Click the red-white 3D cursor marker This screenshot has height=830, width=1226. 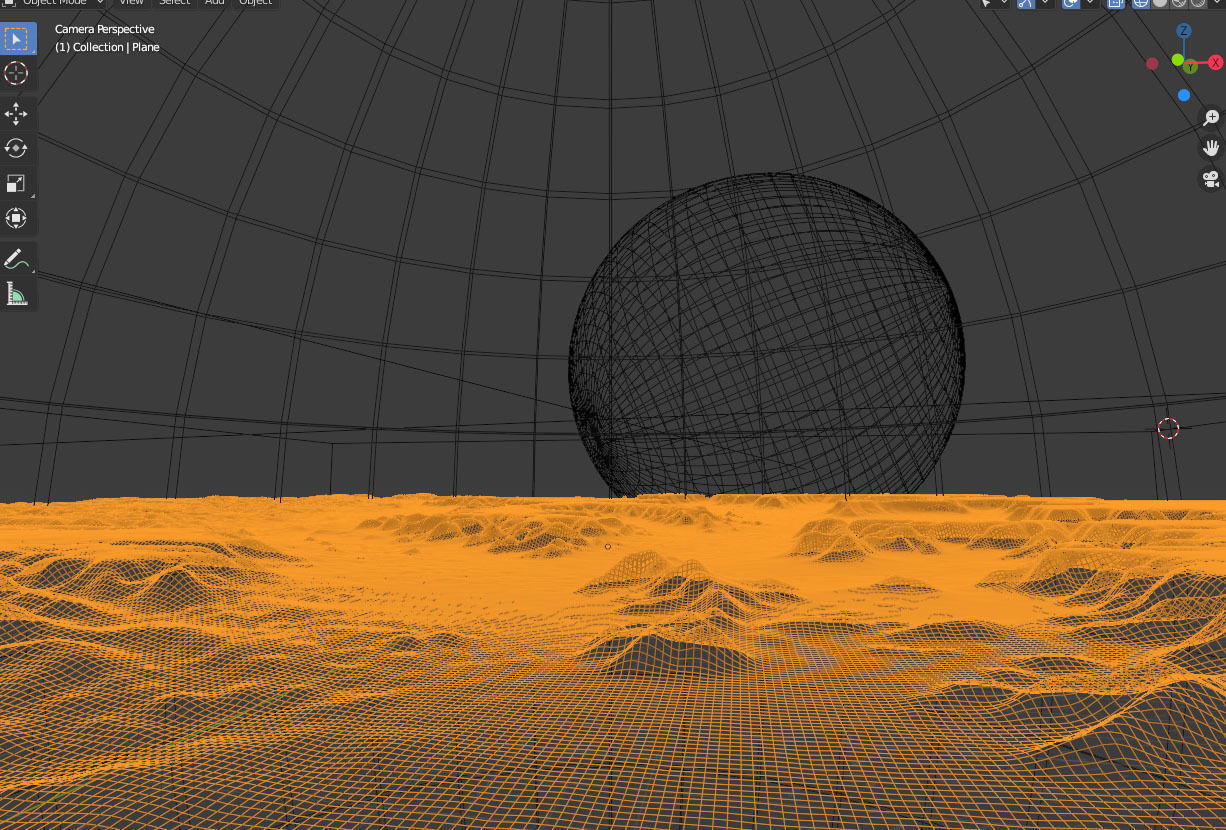tap(1168, 429)
